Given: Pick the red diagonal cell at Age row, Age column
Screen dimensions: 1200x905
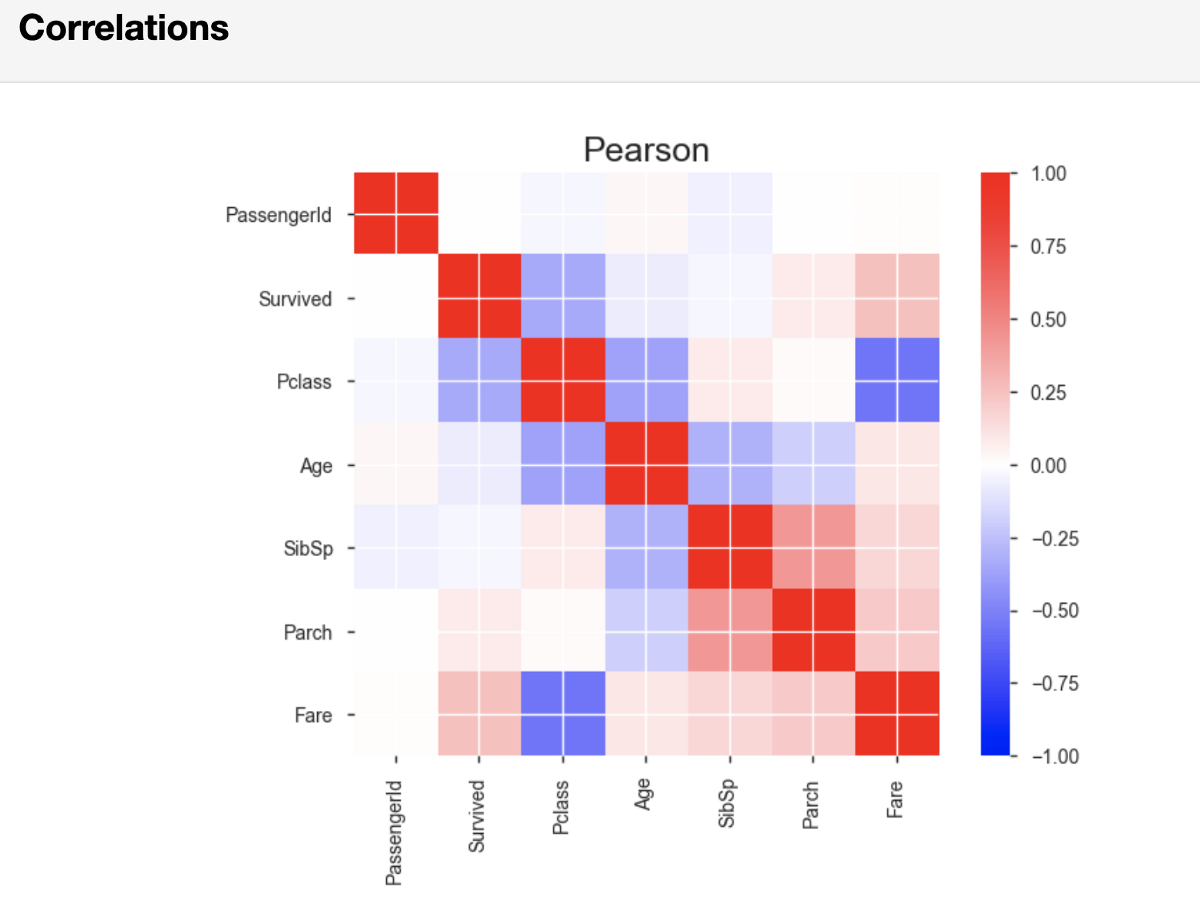Looking at the screenshot, I should pyautogui.click(x=646, y=464).
